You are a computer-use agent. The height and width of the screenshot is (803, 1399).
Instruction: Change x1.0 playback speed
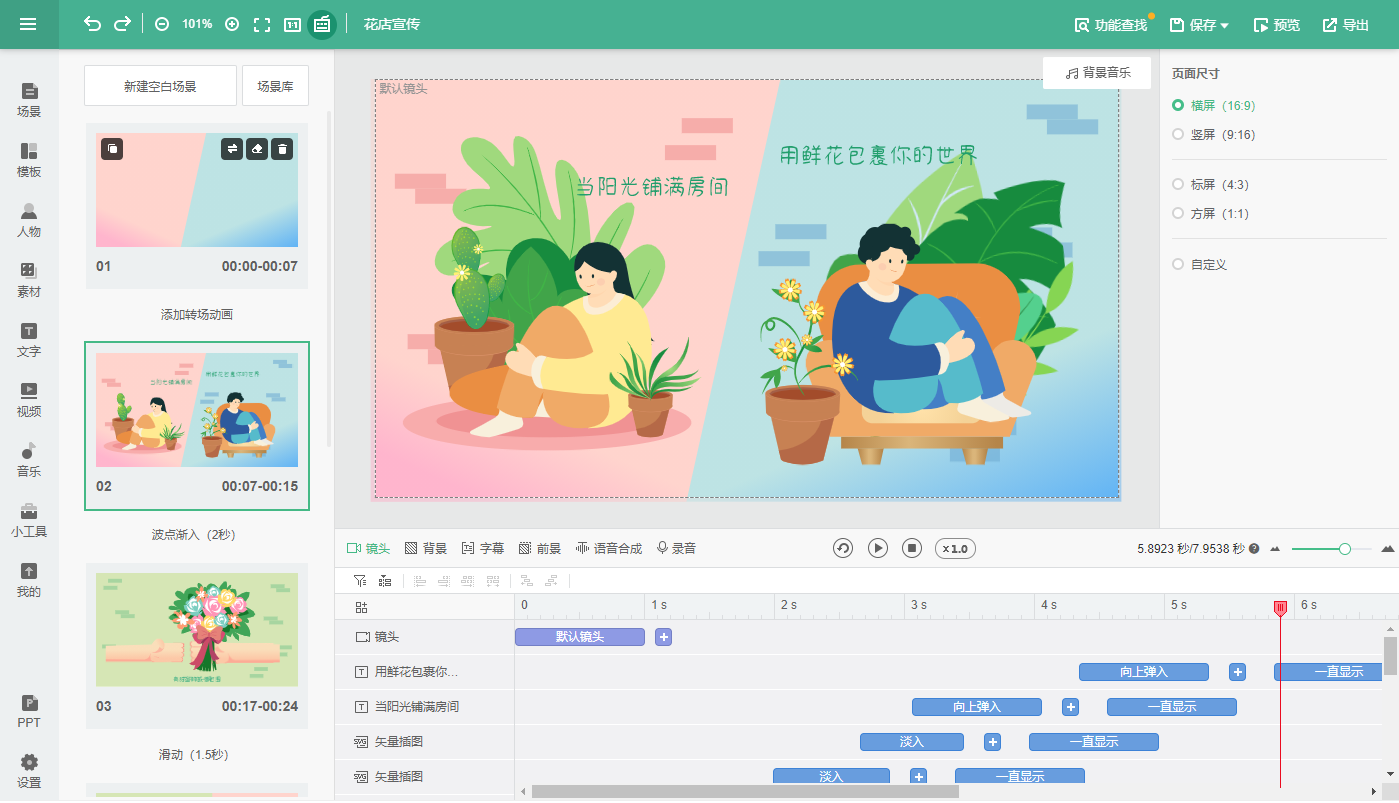[x=955, y=549]
